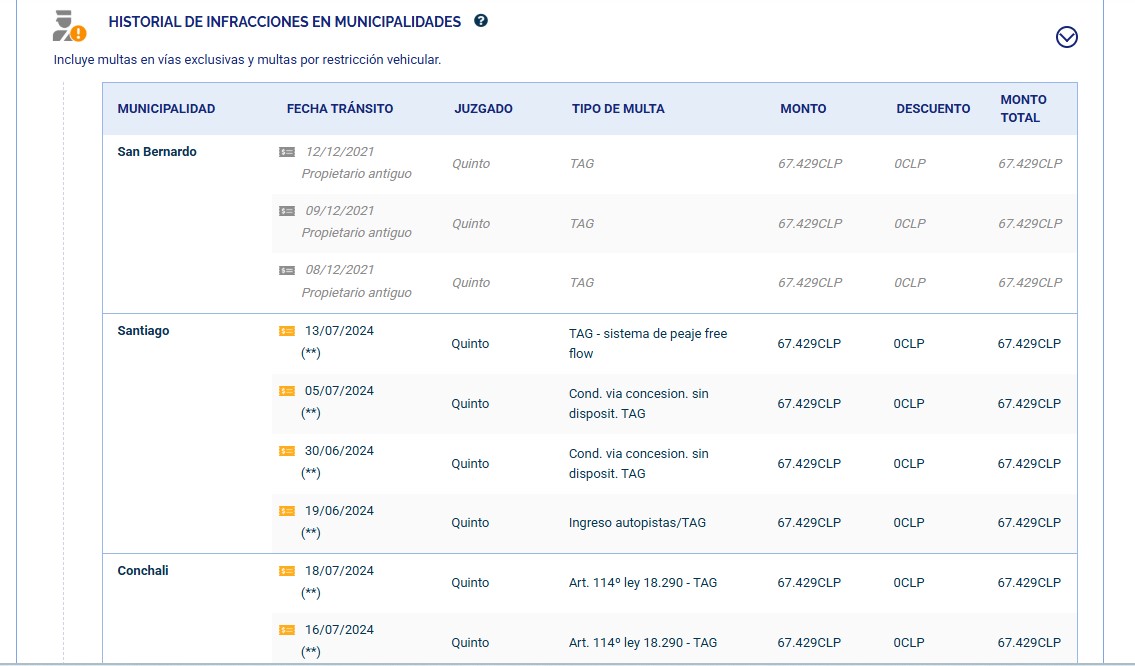Click the section title Historial de Infracciones en Municipalidades
Image resolution: width=1135 pixels, height=666 pixels.
tap(284, 22)
